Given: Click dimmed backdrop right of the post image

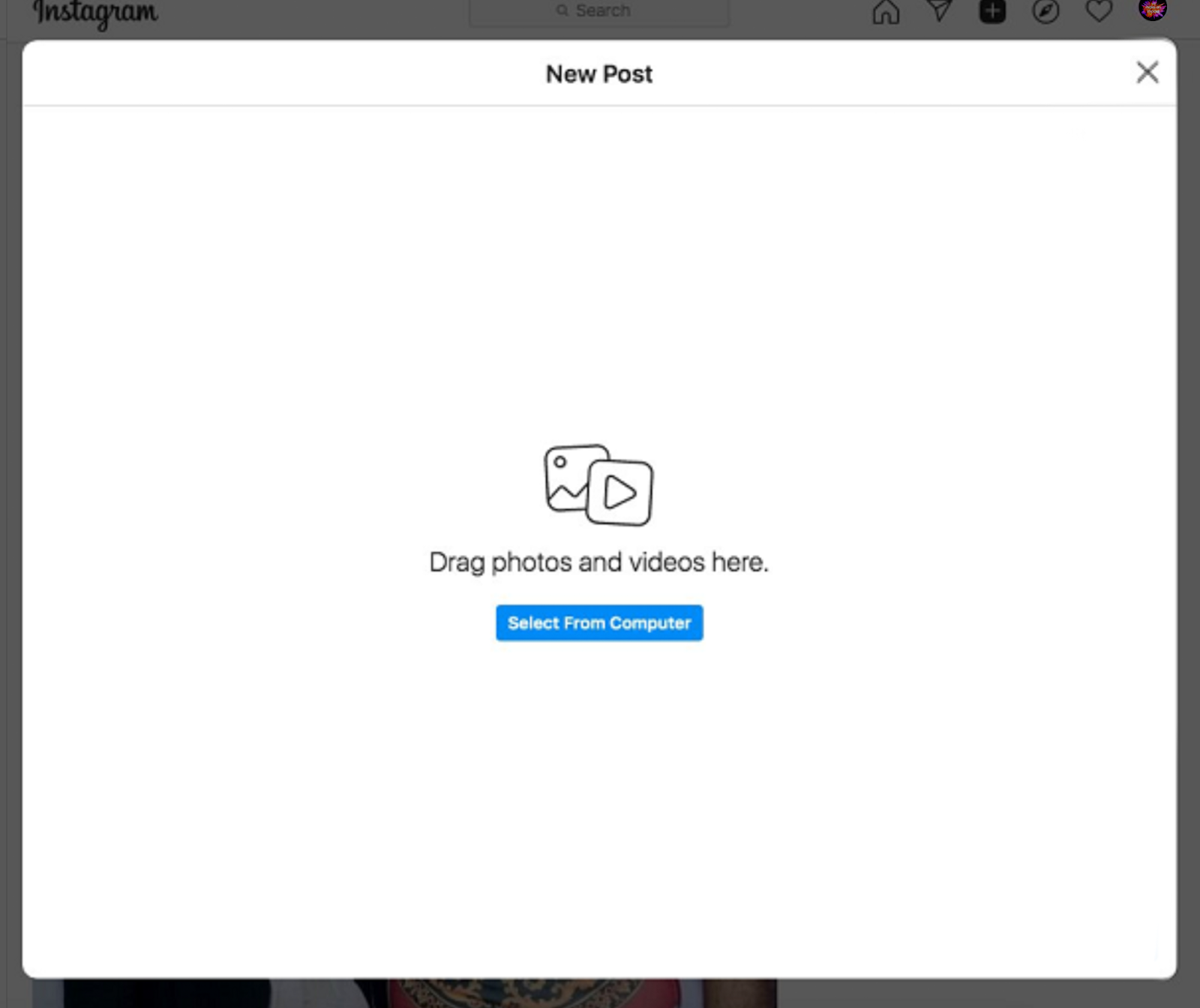Looking at the screenshot, I should click(975, 994).
